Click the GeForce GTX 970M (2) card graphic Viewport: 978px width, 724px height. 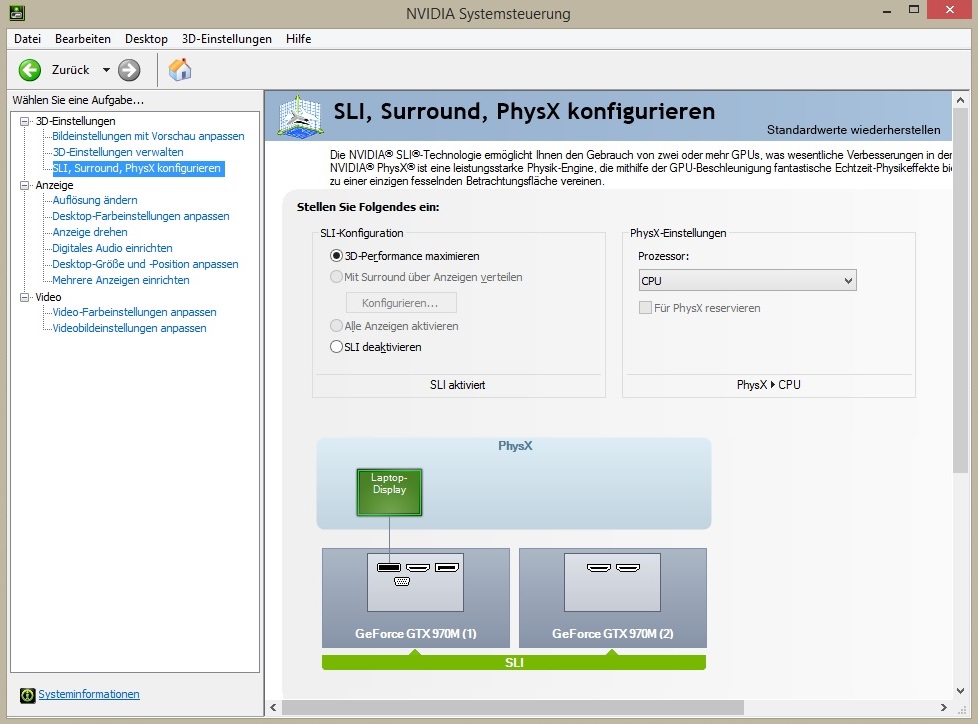pos(612,597)
